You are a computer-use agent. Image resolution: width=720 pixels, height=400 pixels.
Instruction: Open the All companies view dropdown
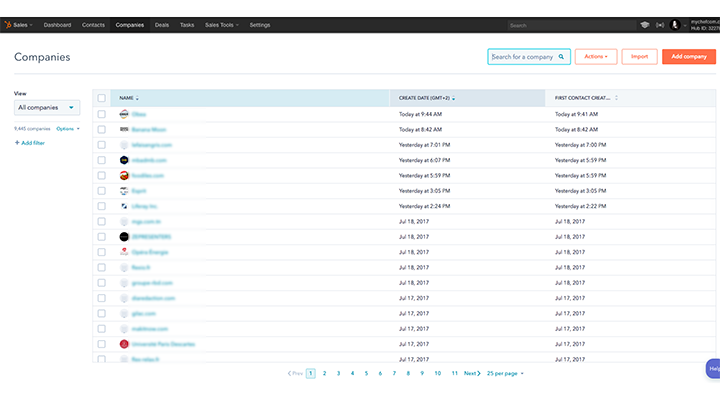(x=47, y=107)
